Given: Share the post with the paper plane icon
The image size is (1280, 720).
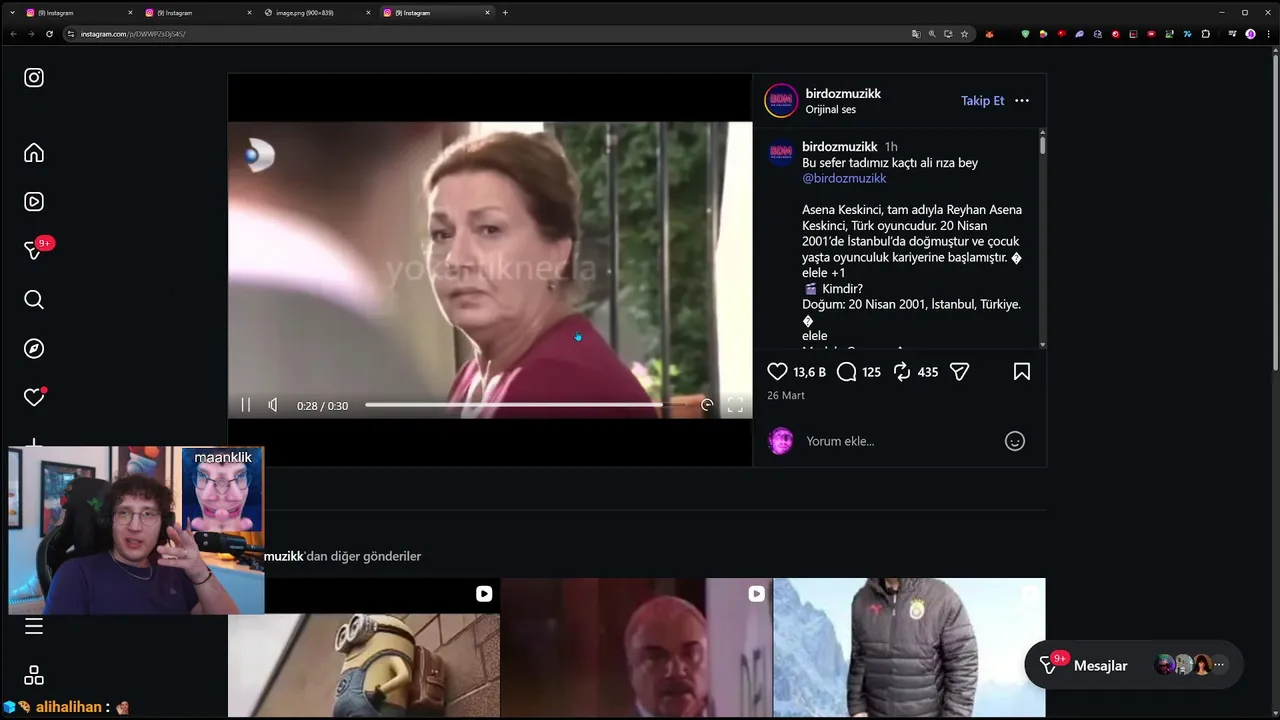Looking at the screenshot, I should 960,372.
